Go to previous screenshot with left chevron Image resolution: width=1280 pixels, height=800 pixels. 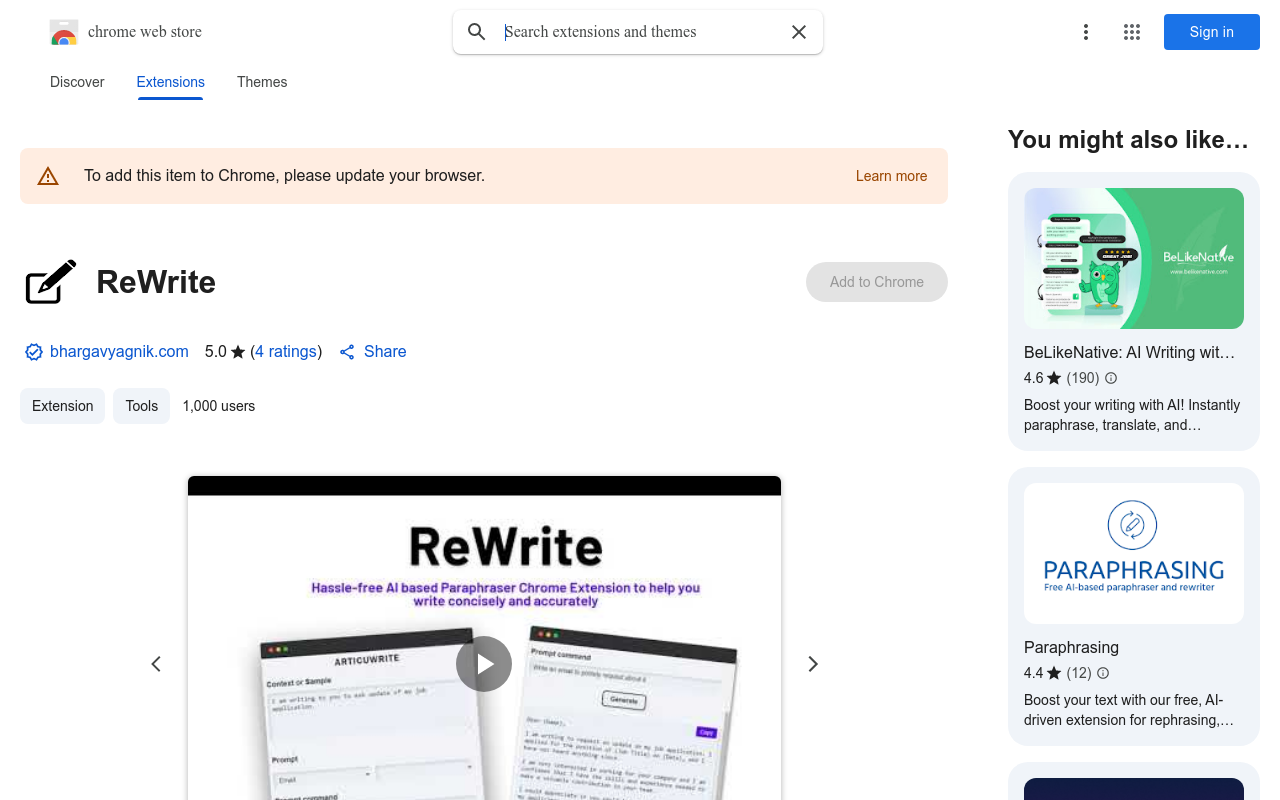pyautogui.click(x=156, y=664)
